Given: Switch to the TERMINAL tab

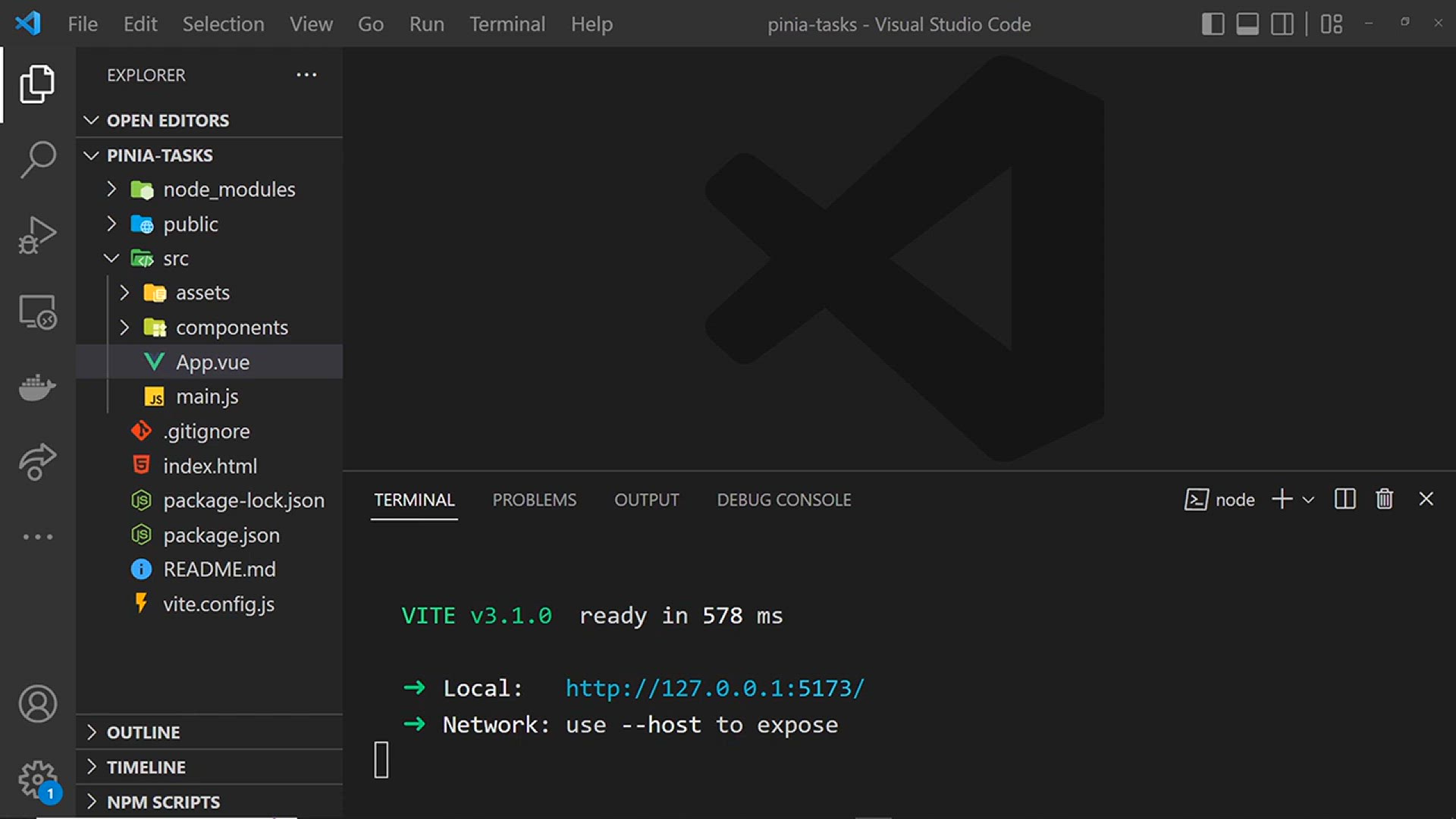Looking at the screenshot, I should 414,500.
